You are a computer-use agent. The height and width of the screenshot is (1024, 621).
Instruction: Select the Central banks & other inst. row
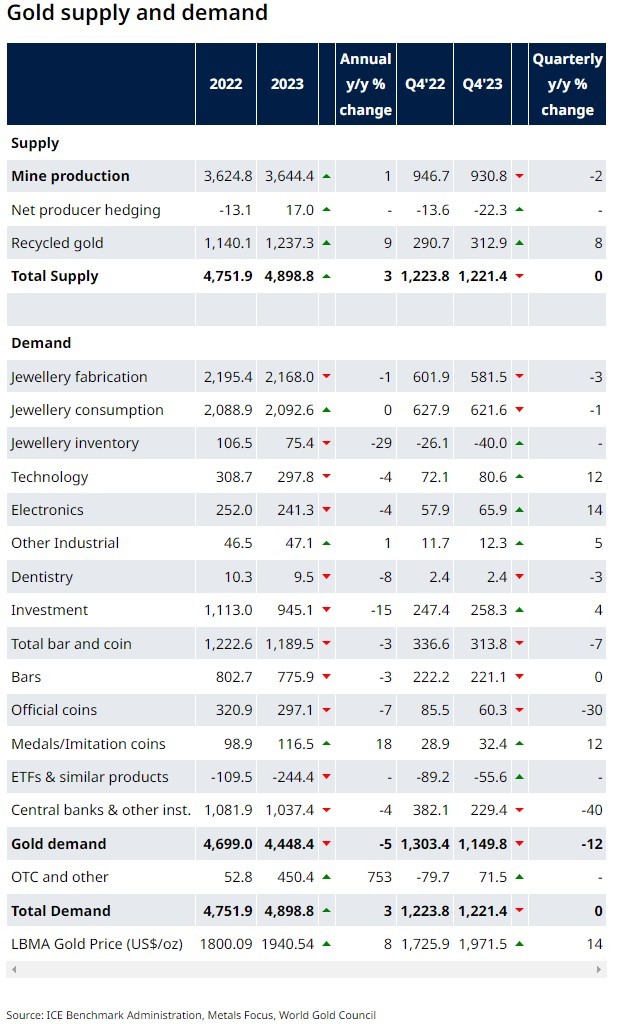pyautogui.click(x=306, y=810)
